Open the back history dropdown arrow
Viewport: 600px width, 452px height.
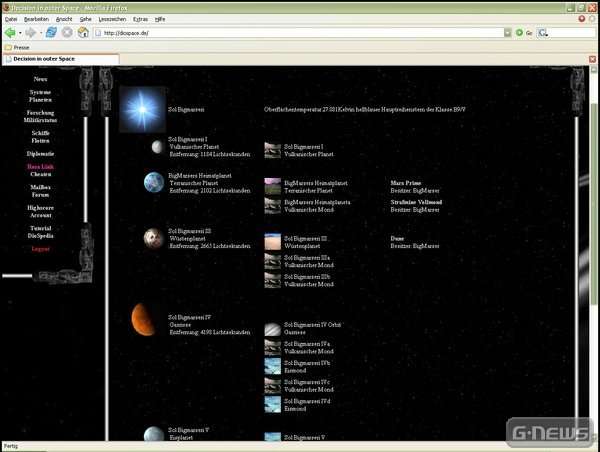(x=20, y=33)
